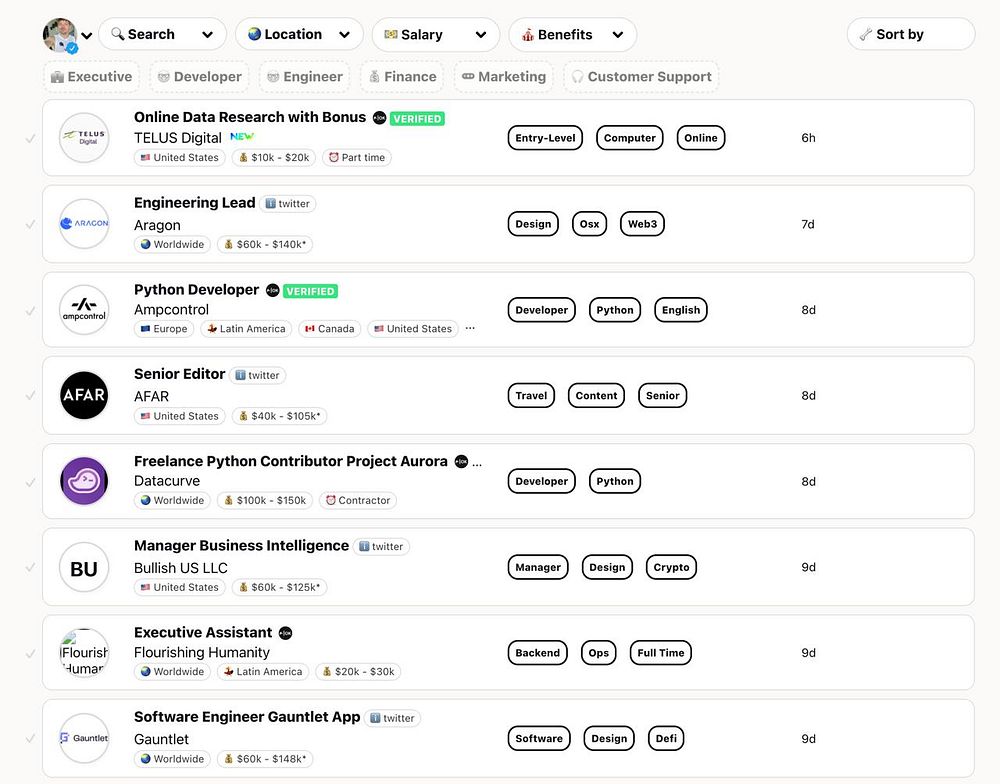
Task: Open the user profile avatar menu
Action: [67, 35]
